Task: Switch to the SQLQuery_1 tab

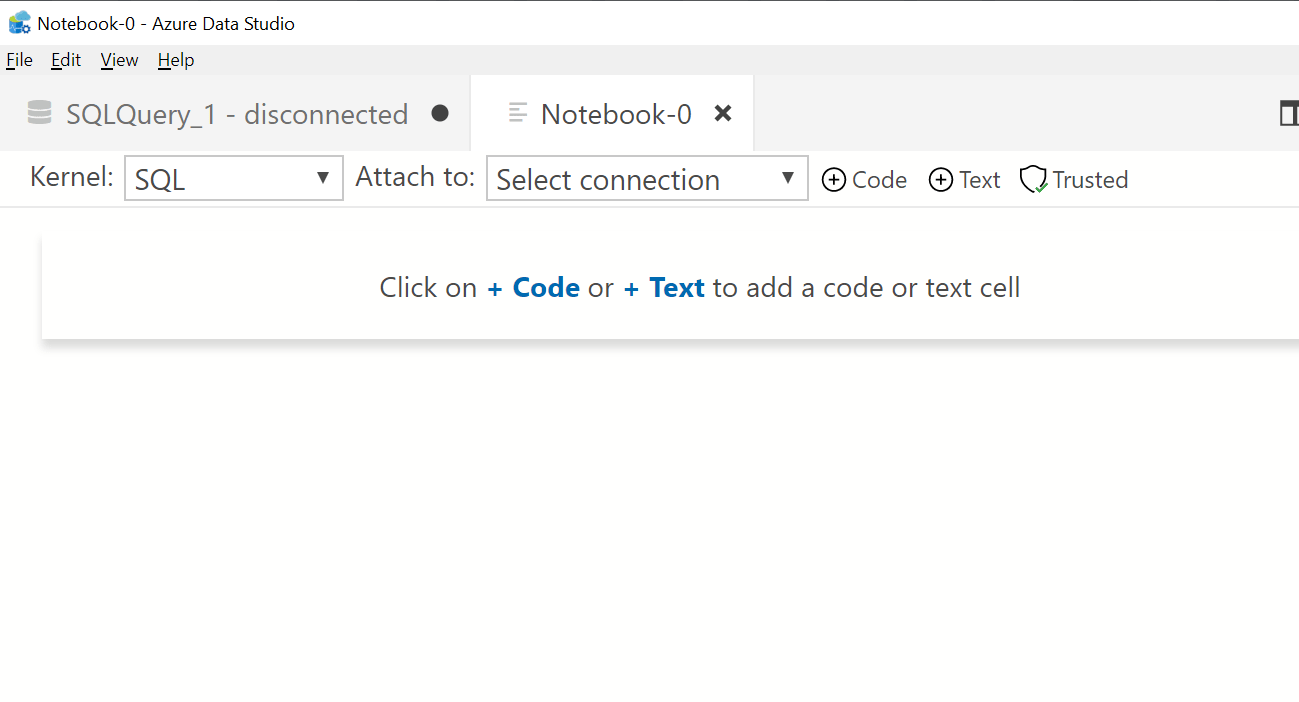Action: (x=237, y=114)
